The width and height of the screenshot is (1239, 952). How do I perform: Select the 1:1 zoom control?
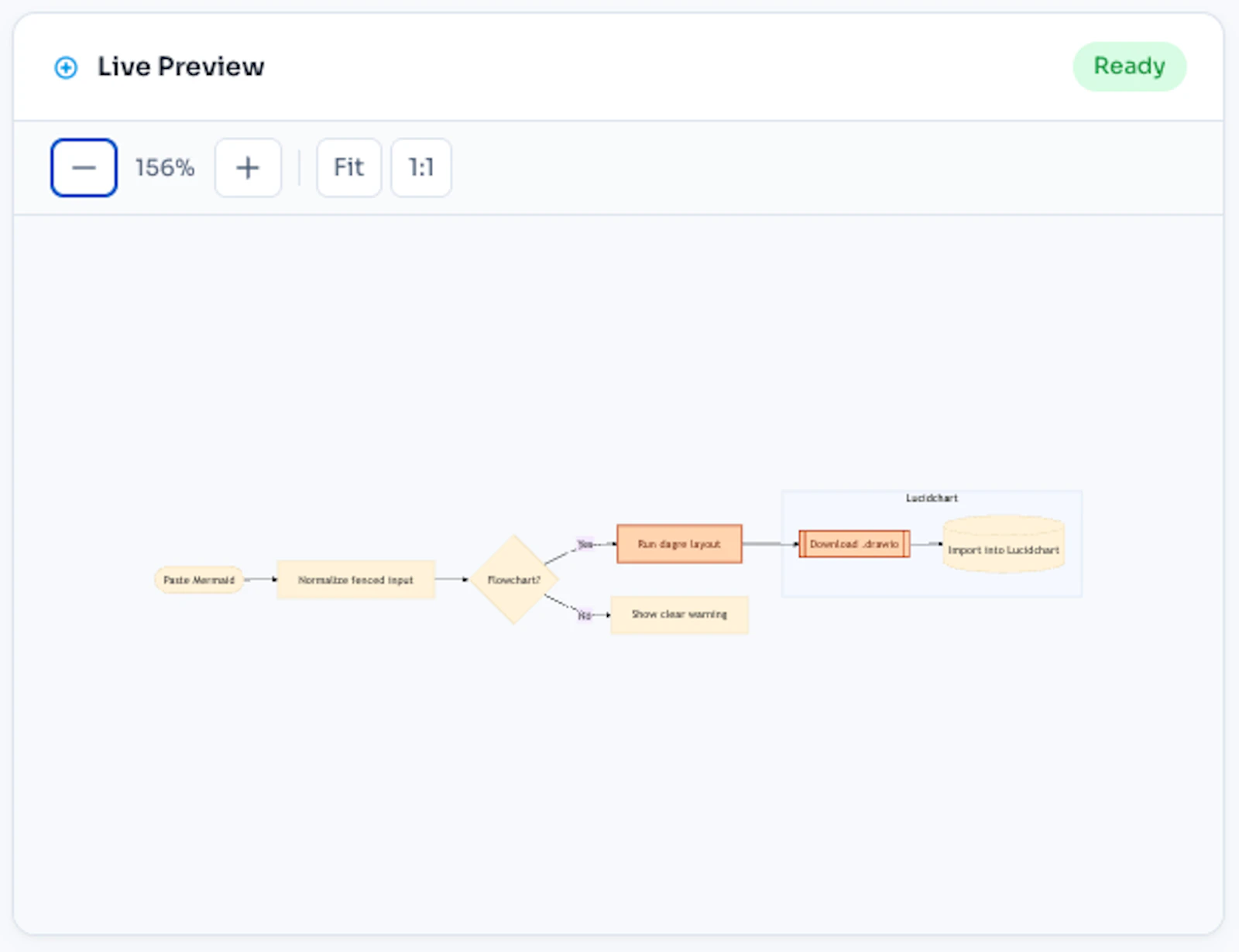pyautogui.click(x=420, y=167)
